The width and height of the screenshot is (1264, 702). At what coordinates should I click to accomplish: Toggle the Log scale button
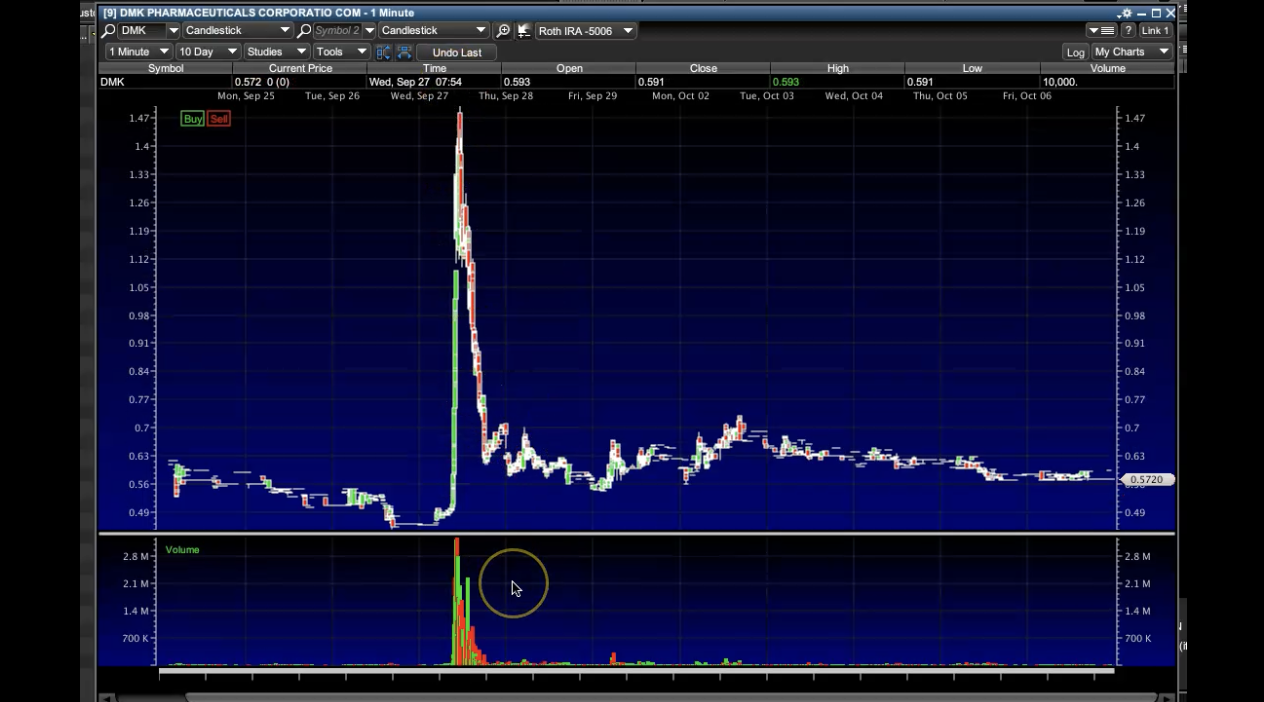pyautogui.click(x=1075, y=52)
